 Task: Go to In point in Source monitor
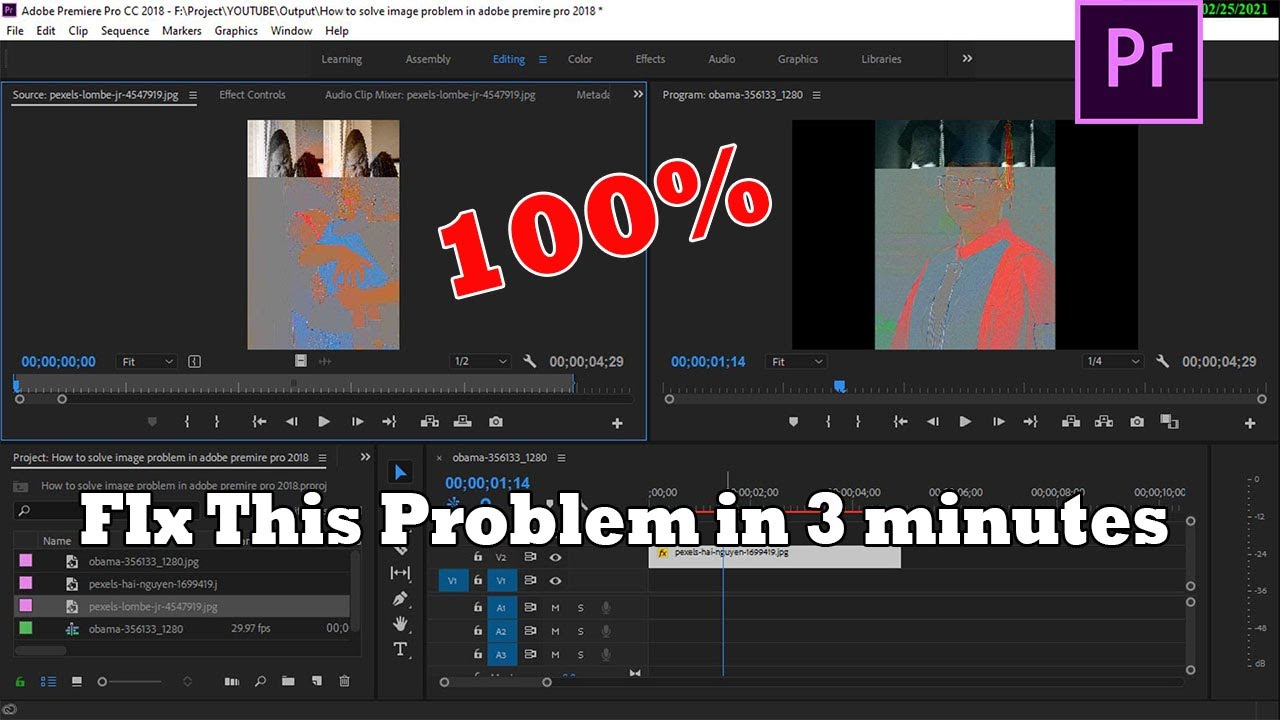tap(259, 422)
